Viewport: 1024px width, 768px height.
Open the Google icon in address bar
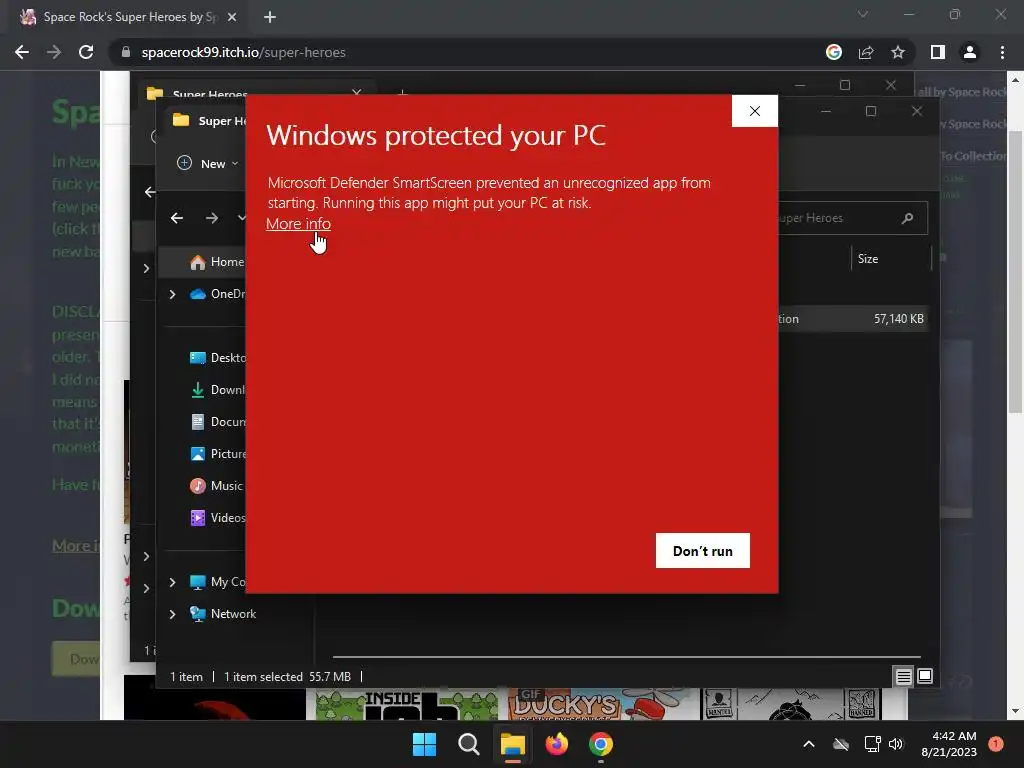pos(834,52)
